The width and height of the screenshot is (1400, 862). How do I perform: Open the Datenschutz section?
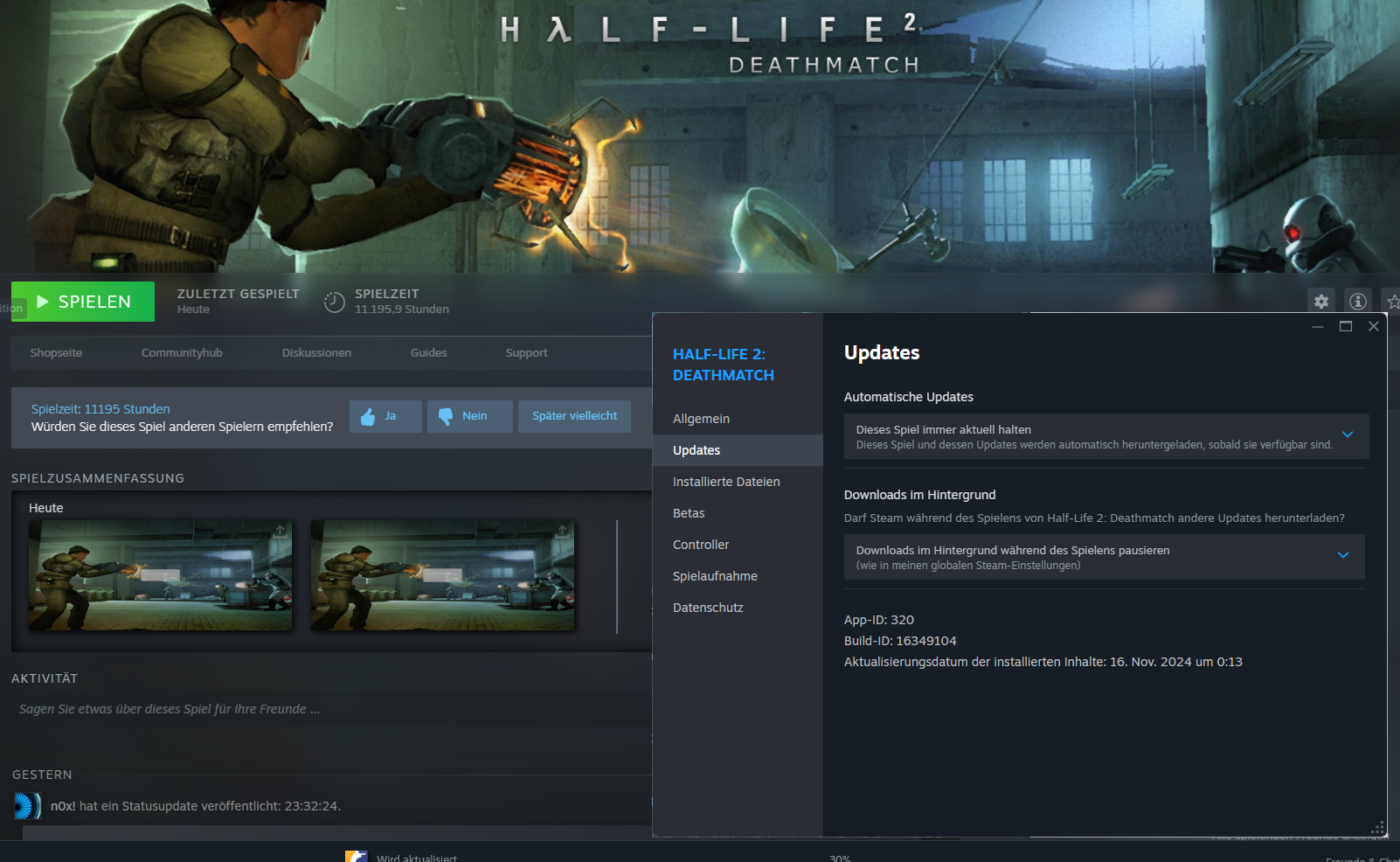(738, 608)
